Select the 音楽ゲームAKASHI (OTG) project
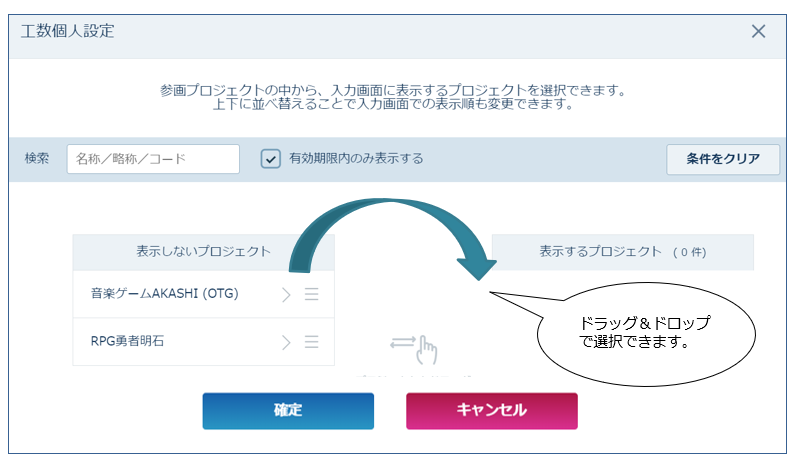Image resolution: width=796 pixels, height=469 pixels. [164, 294]
